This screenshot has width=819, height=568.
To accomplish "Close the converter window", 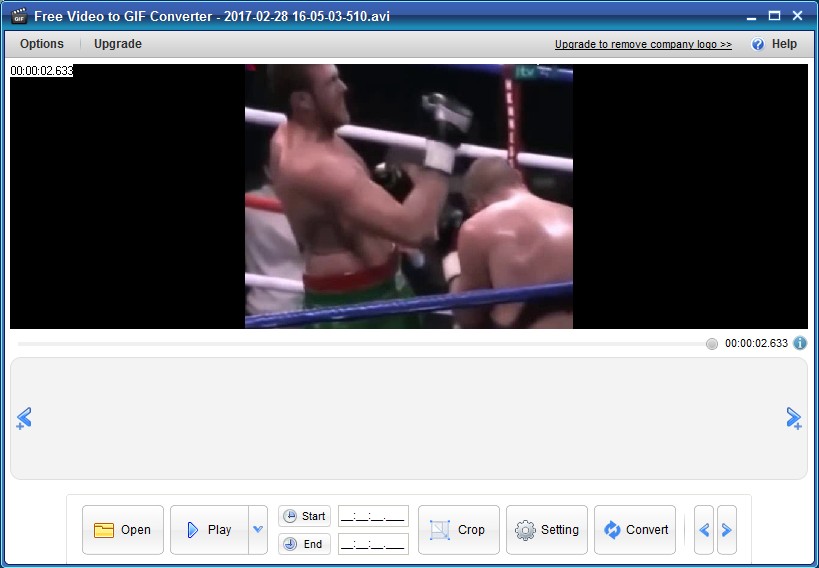I will tap(797, 16).
